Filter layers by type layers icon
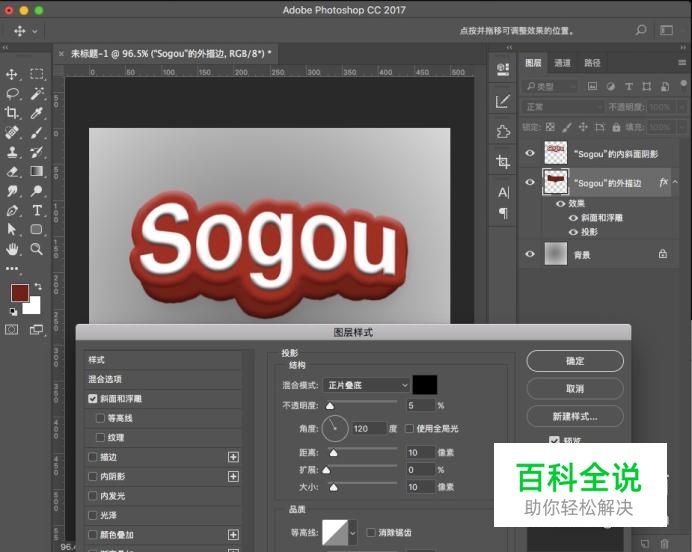This screenshot has height=552, width=692. 629,86
